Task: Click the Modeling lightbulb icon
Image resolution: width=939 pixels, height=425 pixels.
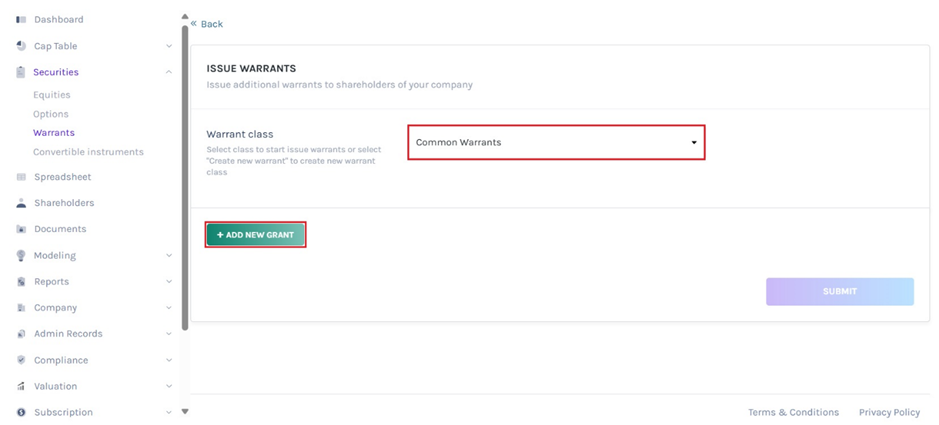Action: (x=21, y=256)
